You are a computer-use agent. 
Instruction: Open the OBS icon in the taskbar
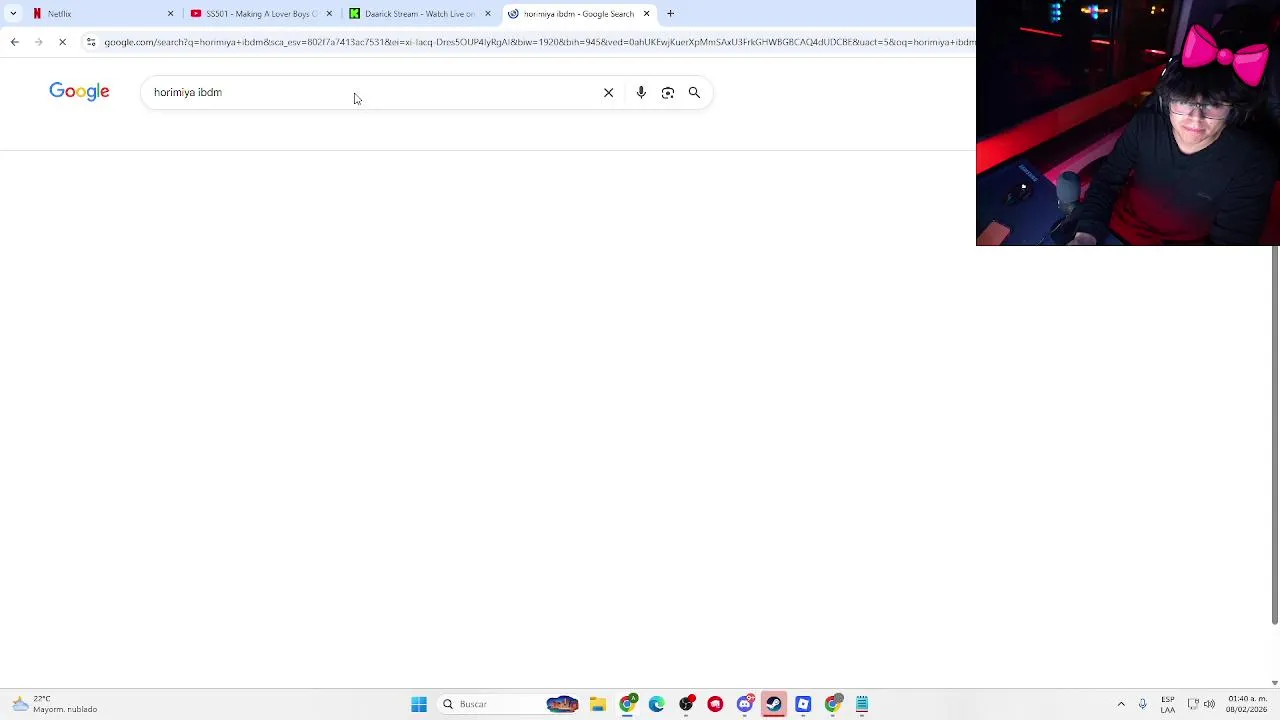(686, 704)
